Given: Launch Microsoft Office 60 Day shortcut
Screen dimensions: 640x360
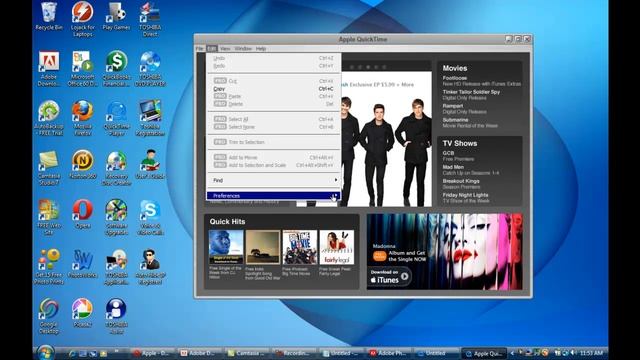Looking at the screenshot, I should (x=82, y=69).
